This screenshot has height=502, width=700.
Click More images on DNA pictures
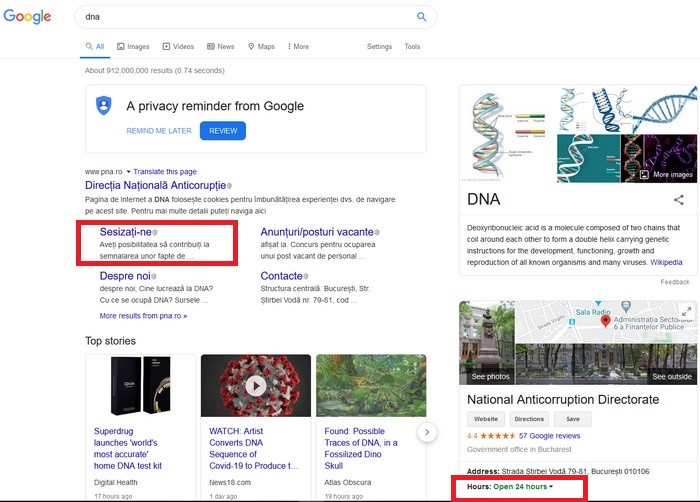667,175
